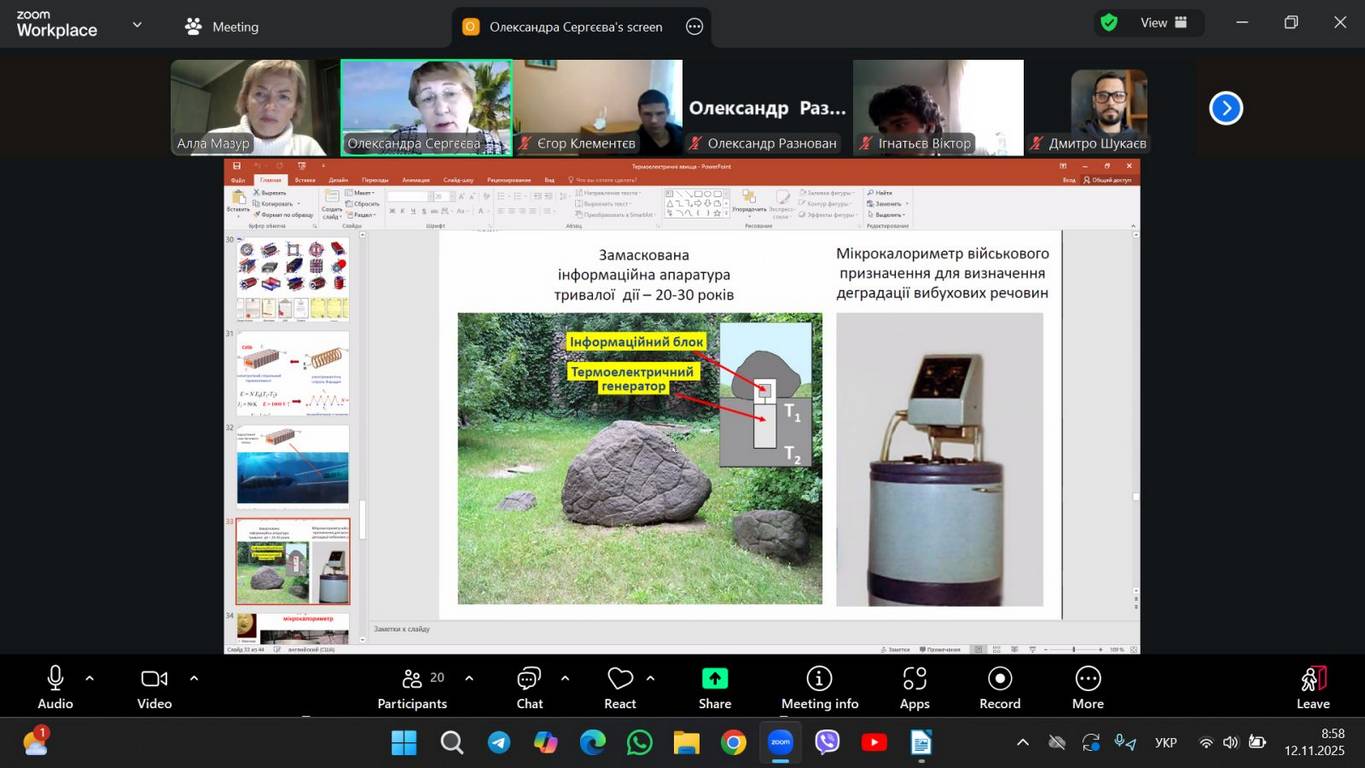Leave the meeting

click(x=1312, y=687)
